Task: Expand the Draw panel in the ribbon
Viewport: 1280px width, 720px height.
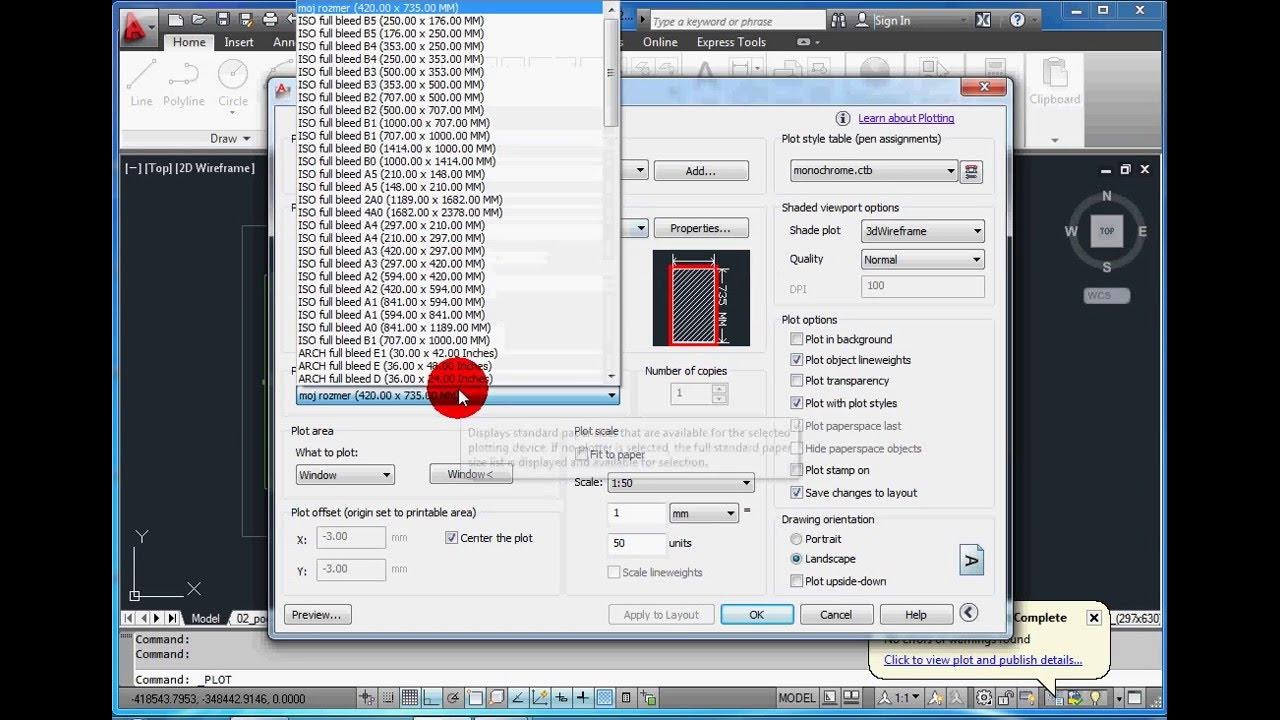Action: tap(230, 139)
